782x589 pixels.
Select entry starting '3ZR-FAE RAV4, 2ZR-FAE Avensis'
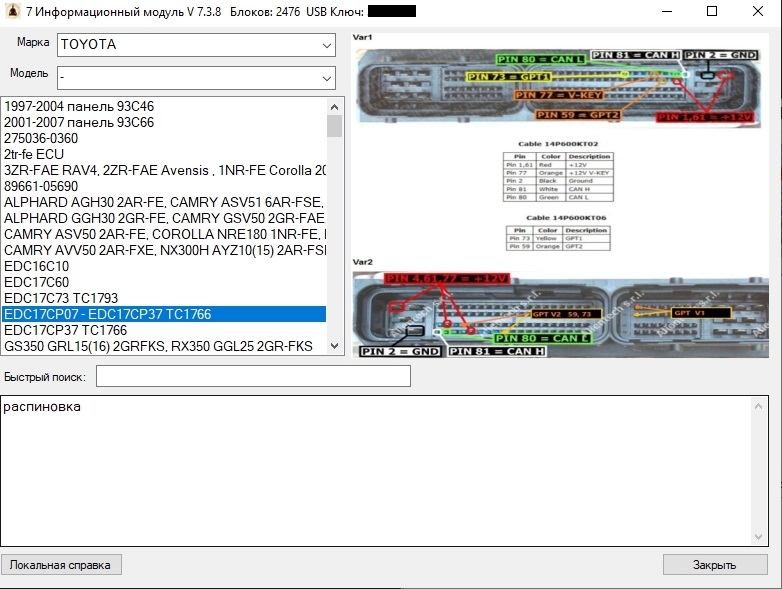coord(164,170)
